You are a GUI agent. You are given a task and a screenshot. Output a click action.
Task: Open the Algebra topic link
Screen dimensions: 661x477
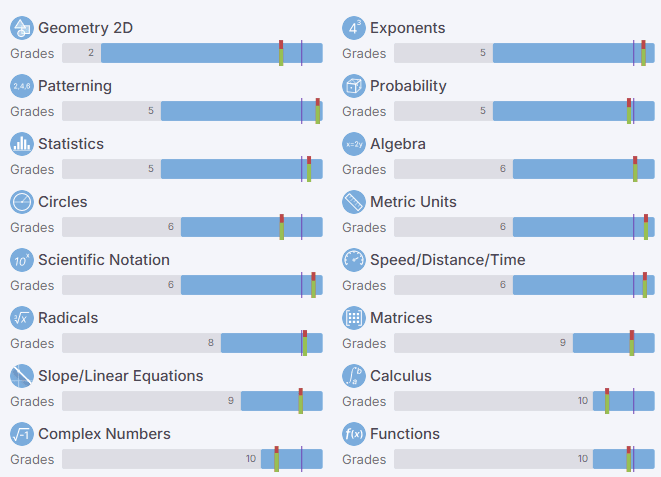[397, 144]
